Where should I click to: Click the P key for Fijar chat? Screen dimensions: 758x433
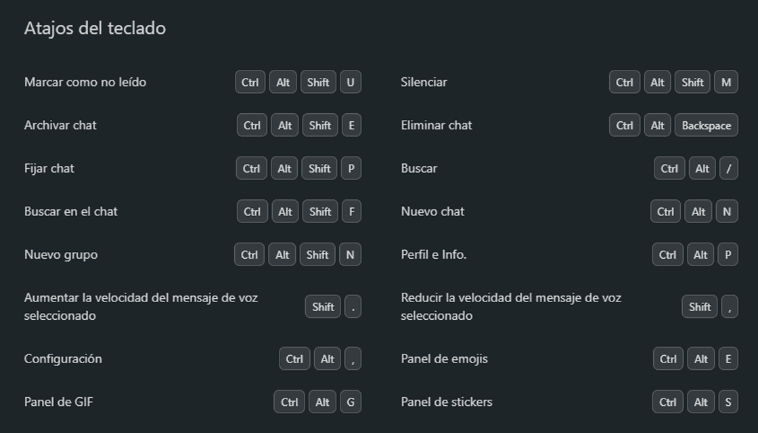tap(350, 169)
